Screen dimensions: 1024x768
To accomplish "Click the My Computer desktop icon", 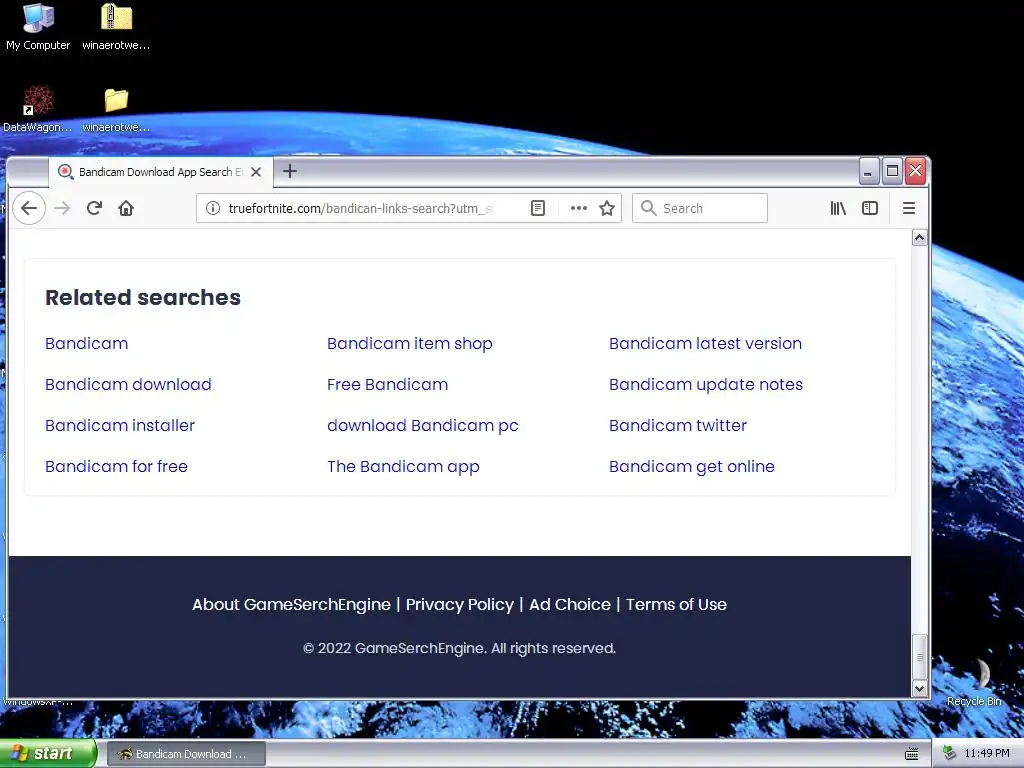I will [x=38, y=27].
